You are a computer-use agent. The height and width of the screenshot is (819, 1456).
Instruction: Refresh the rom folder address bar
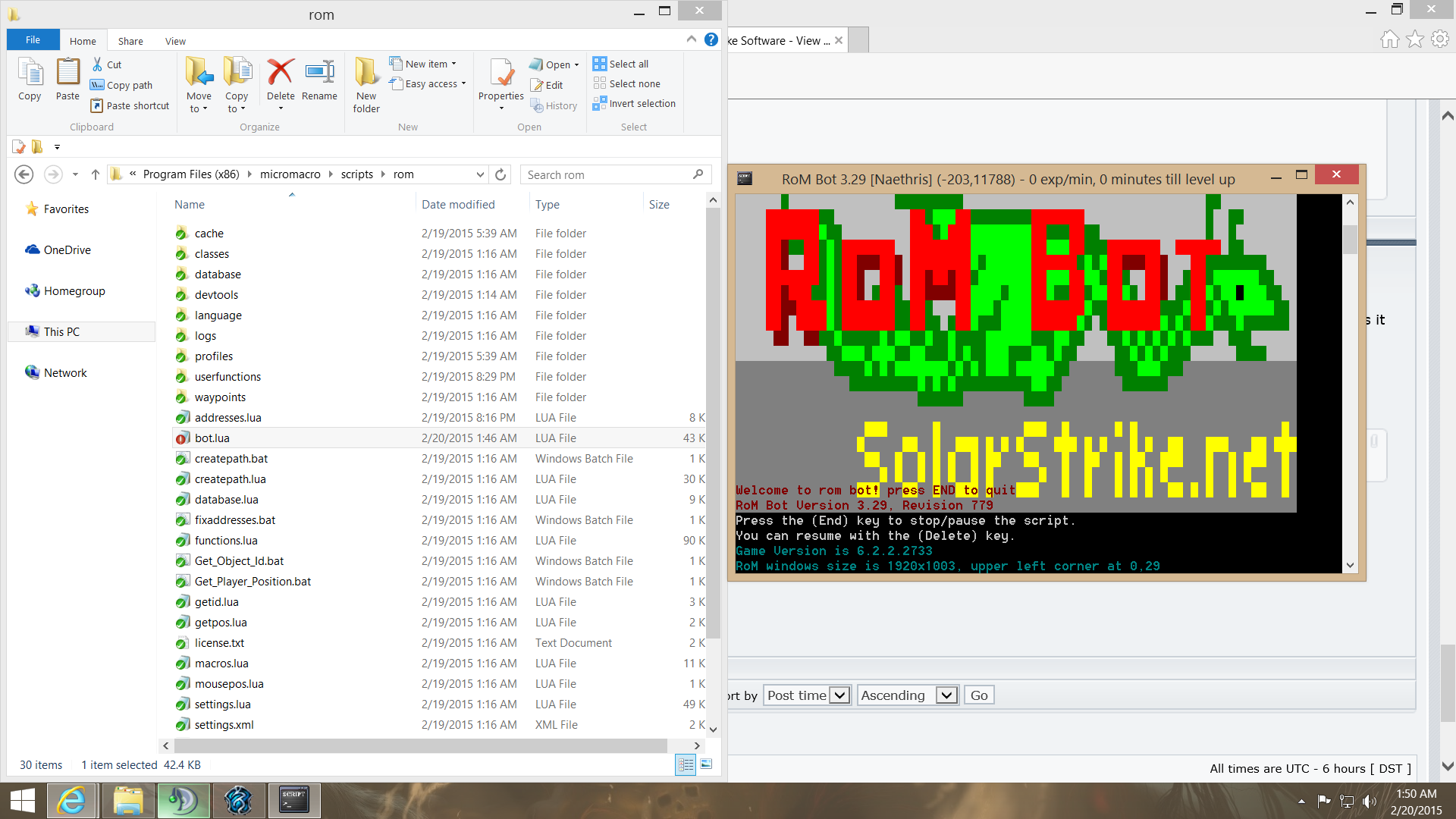(500, 175)
